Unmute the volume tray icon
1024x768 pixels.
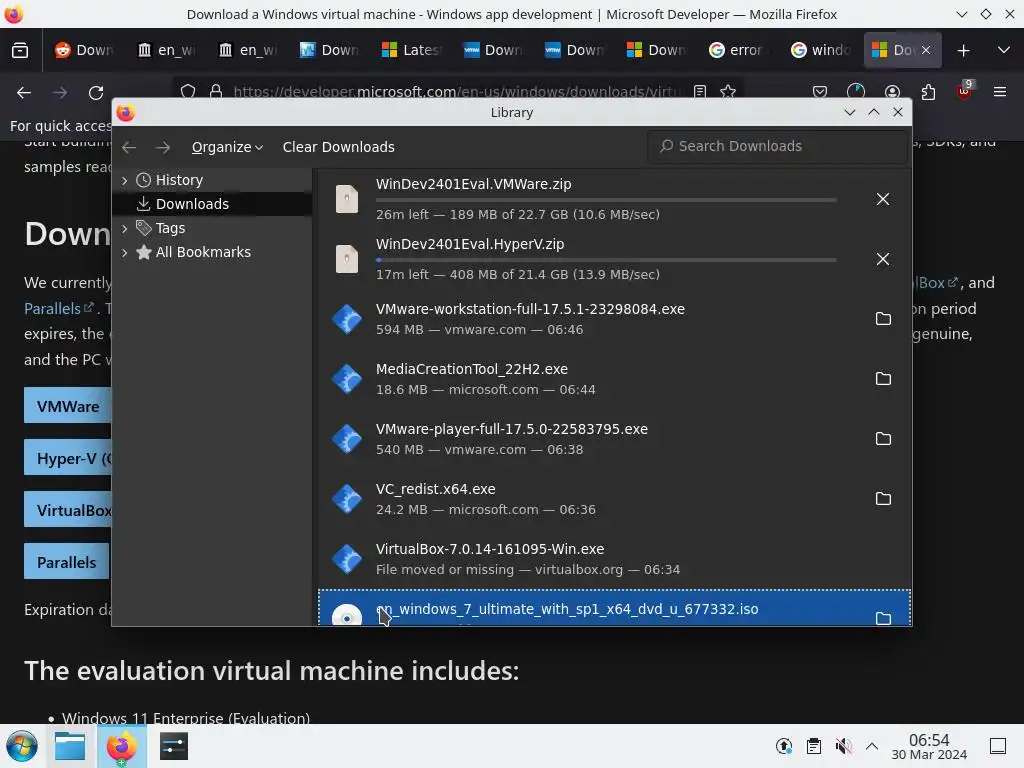pos(843,746)
